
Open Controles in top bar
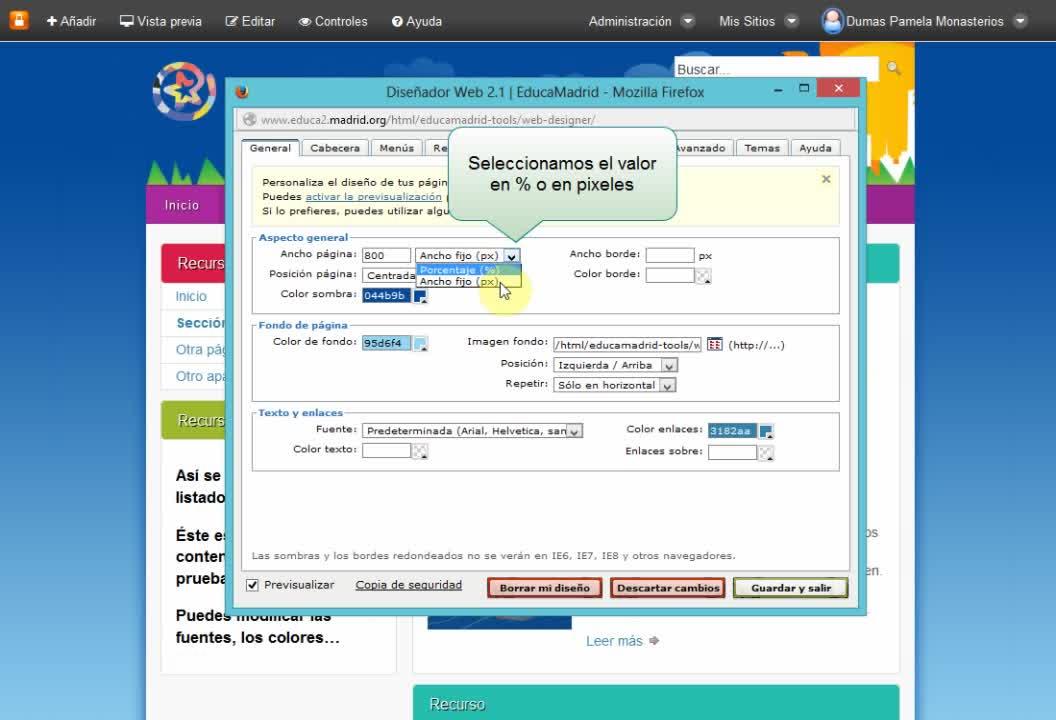333,22
